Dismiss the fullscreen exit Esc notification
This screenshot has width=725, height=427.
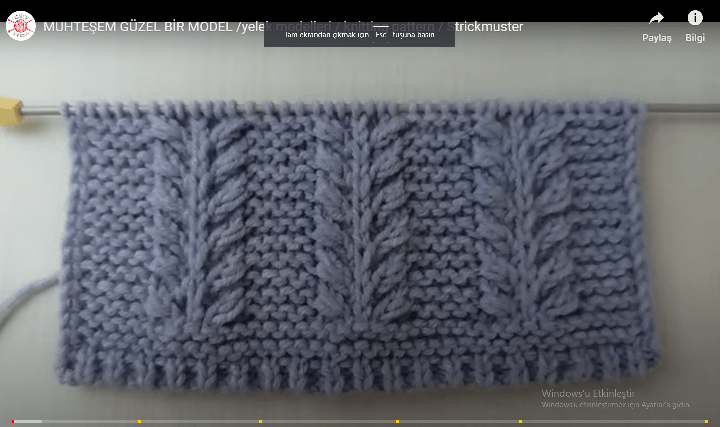tap(359, 34)
